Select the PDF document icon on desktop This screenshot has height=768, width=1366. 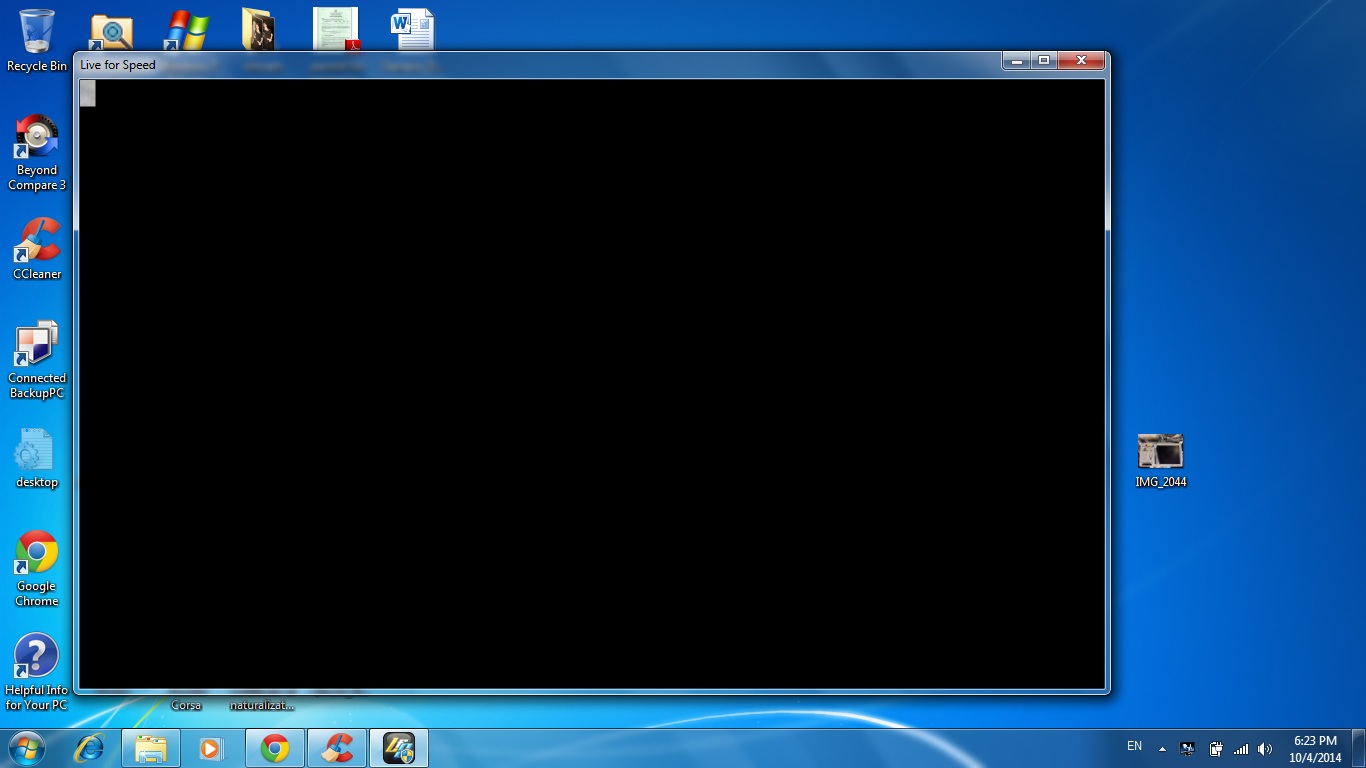[337, 29]
